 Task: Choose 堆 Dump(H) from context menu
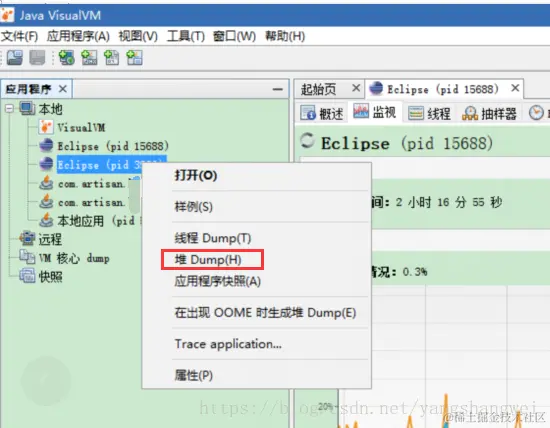[x=208, y=260]
